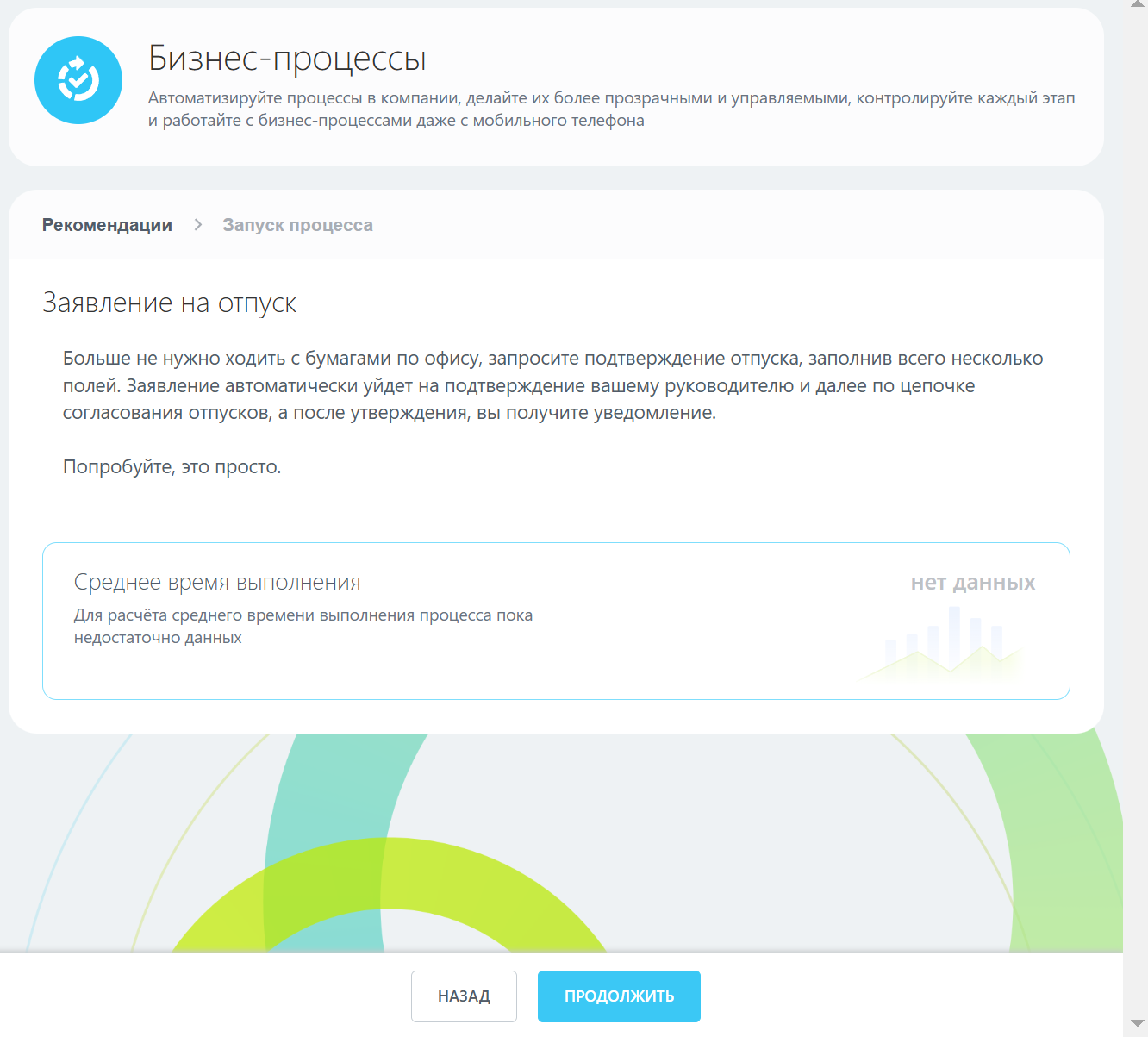Viewport: 1148px width, 1037px height.
Task: Click the scrollbar up arrow
Action: click(x=1138, y=6)
